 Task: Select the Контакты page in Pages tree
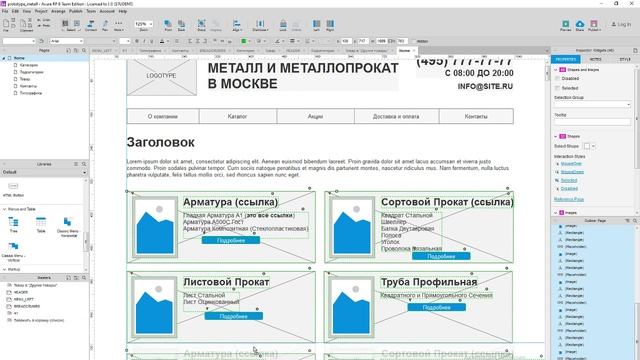tap(28, 86)
